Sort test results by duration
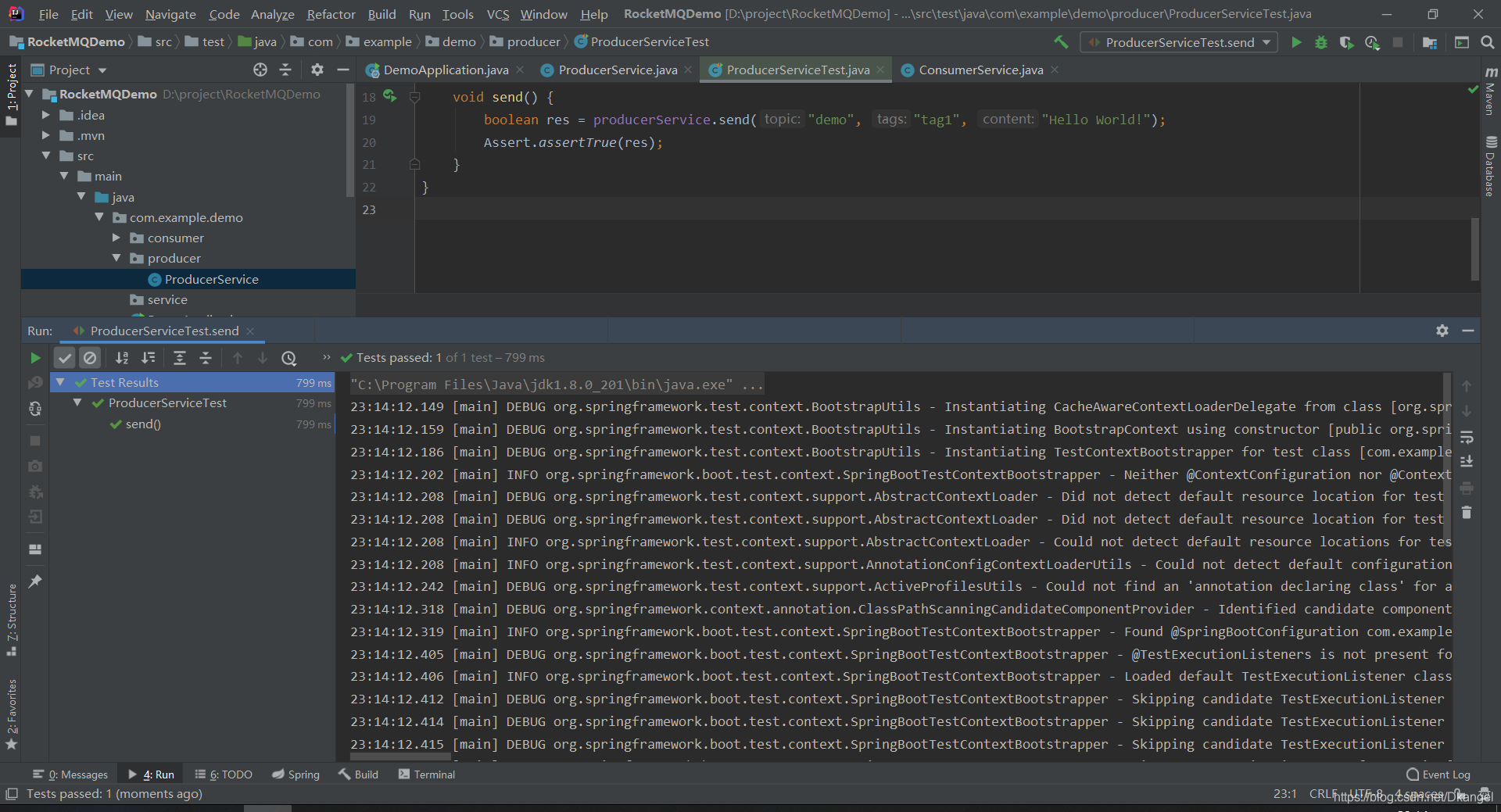 [148, 358]
